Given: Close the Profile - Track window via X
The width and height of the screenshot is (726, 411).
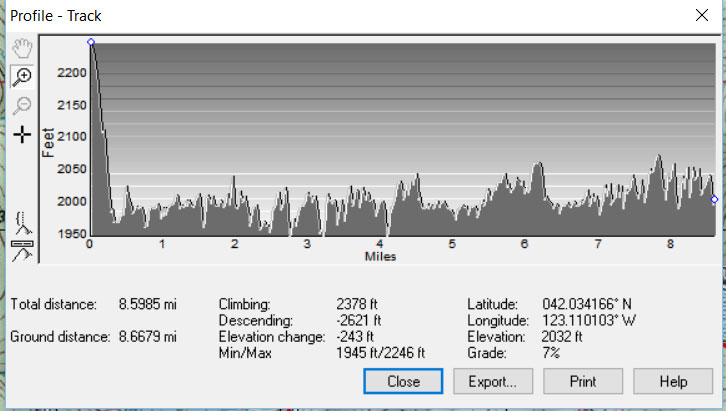Looking at the screenshot, I should click(701, 15).
